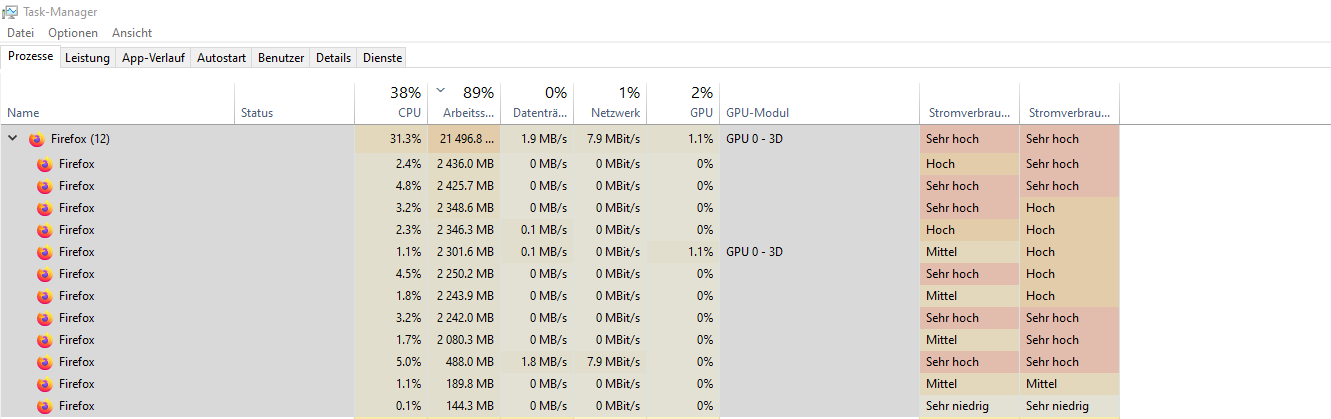The image size is (1331, 419).
Task: Click Firefox icon of 189.8 MB process
Action: tap(44, 384)
